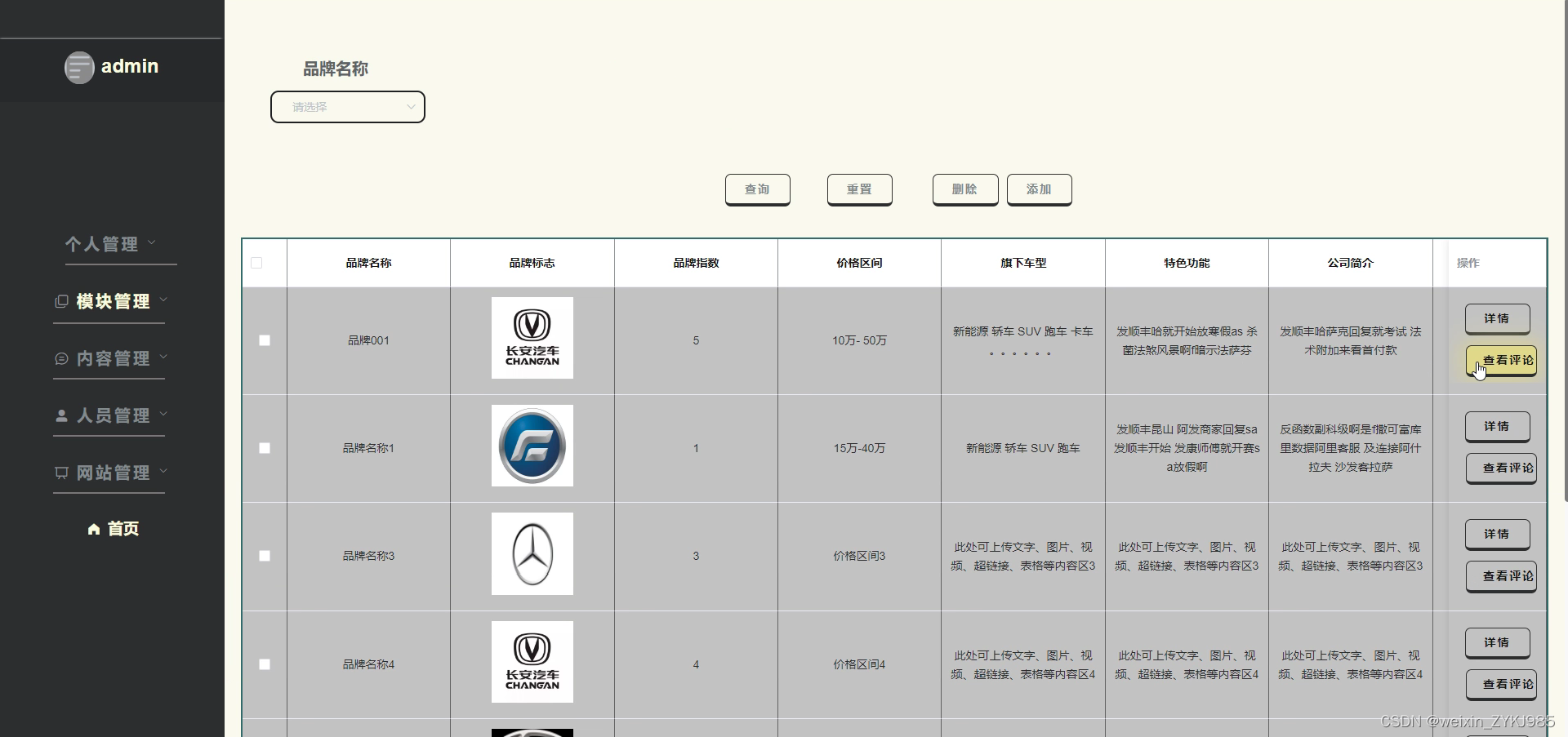
Task: Open the 网站管理 sidebar menu
Action: (x=110, y=473)
